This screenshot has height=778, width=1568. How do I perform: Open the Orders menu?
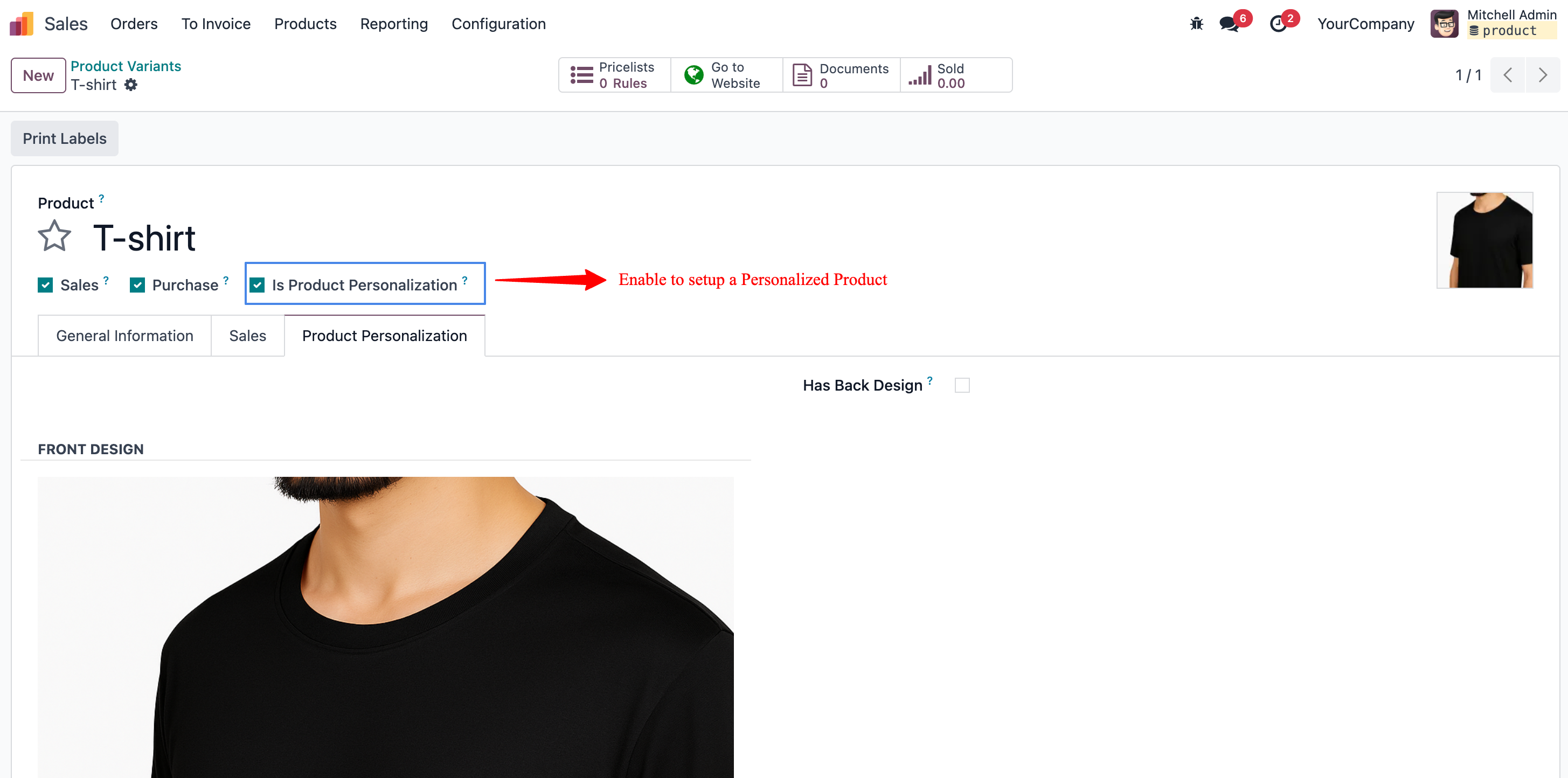133,24
